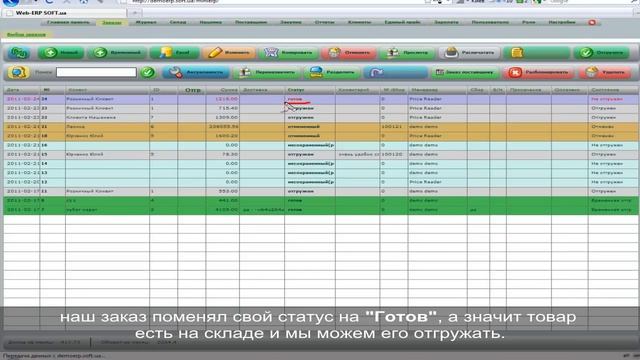Screen dimensions: 640x360
Task: Click the red icon after Настройки tab
Action: (x=592, y=22)
